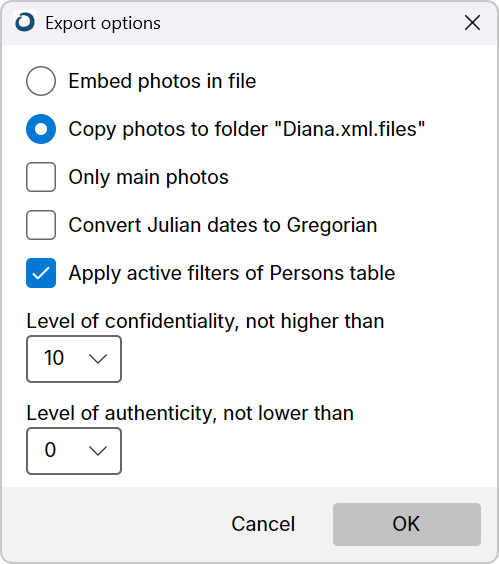Click the "Embed photos in file" label text

point(162,81)
